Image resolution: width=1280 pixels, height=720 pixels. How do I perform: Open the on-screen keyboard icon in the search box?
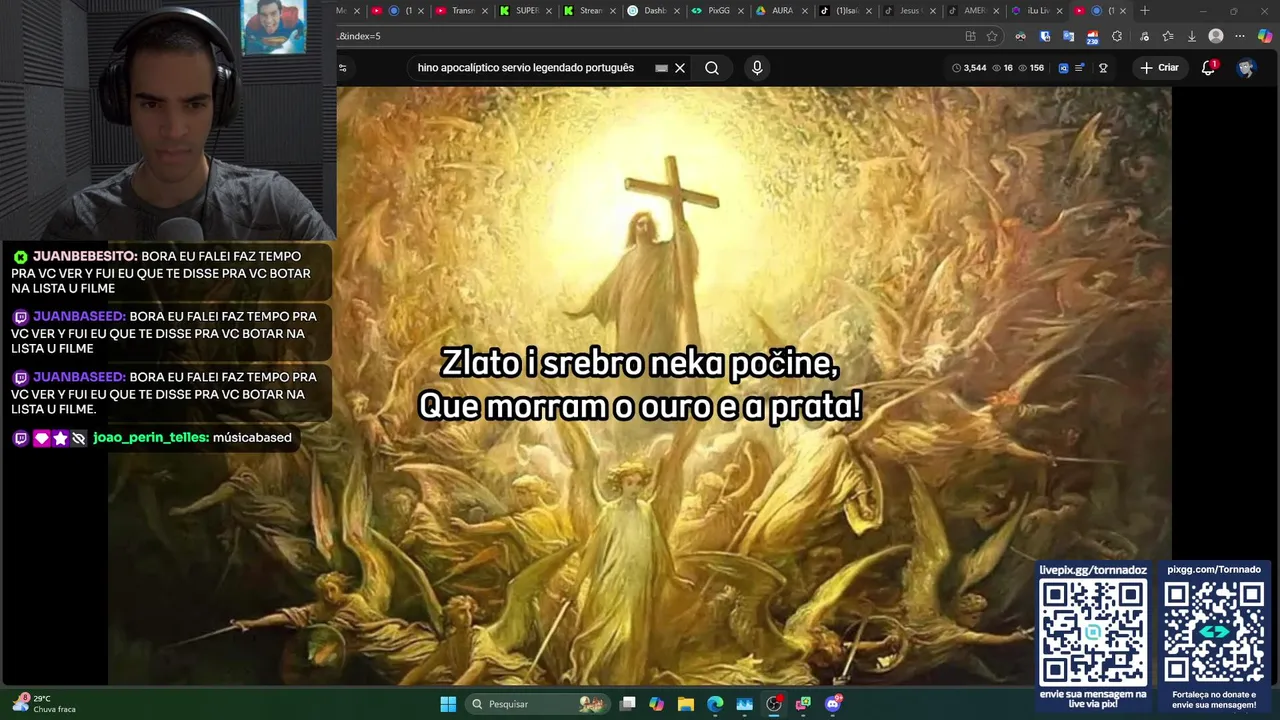click(661, 68)
